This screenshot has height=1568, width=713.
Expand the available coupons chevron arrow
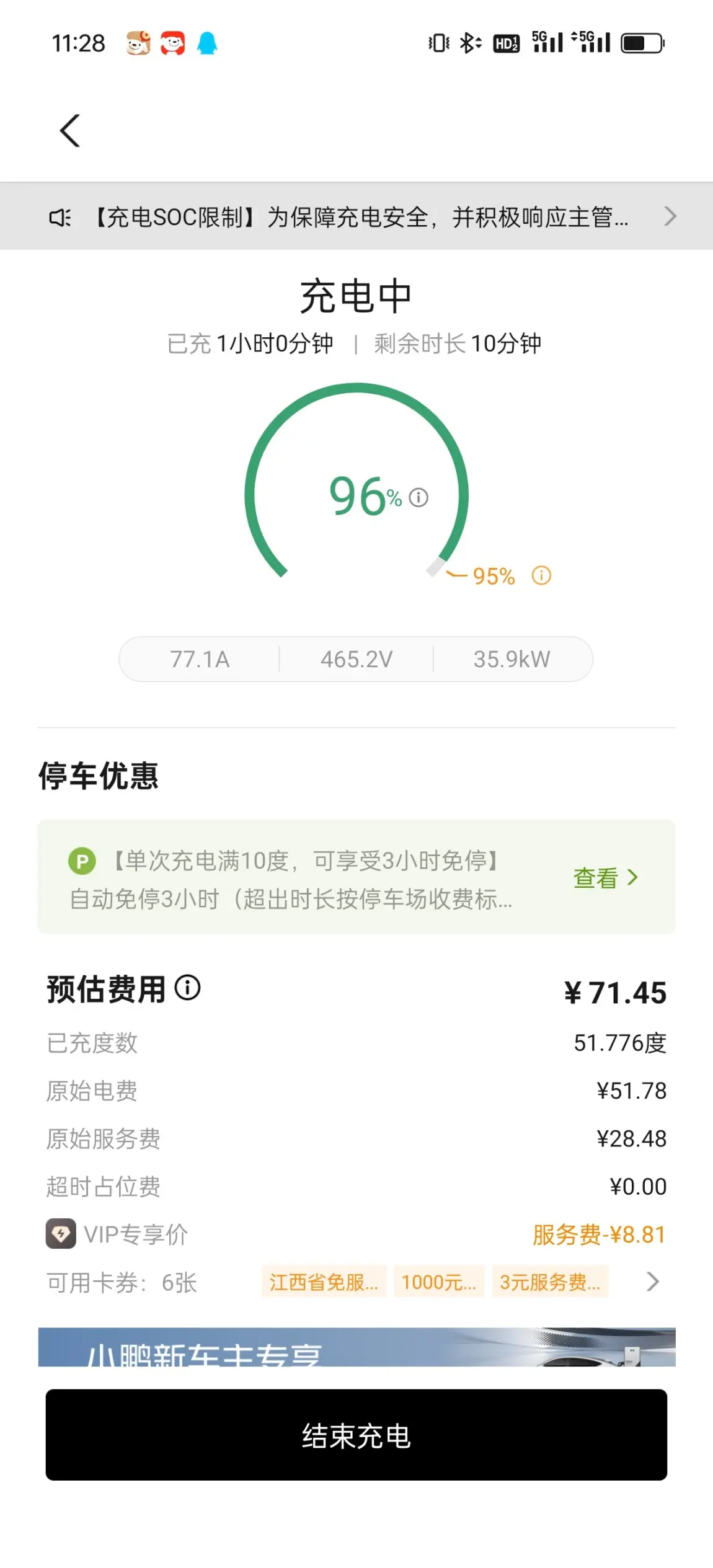coord(652,1282)
